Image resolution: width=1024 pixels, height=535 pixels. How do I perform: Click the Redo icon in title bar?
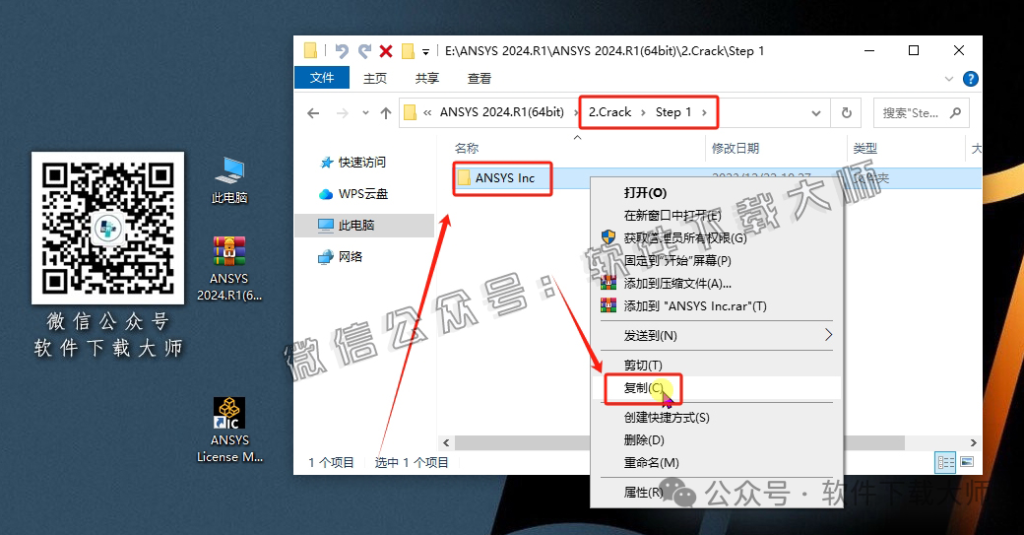(364, 51)
